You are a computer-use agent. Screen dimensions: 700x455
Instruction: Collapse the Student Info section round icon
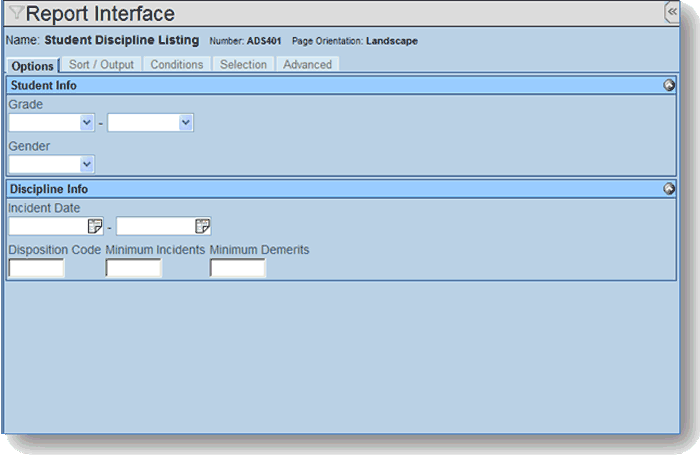(x=669, y=85)
